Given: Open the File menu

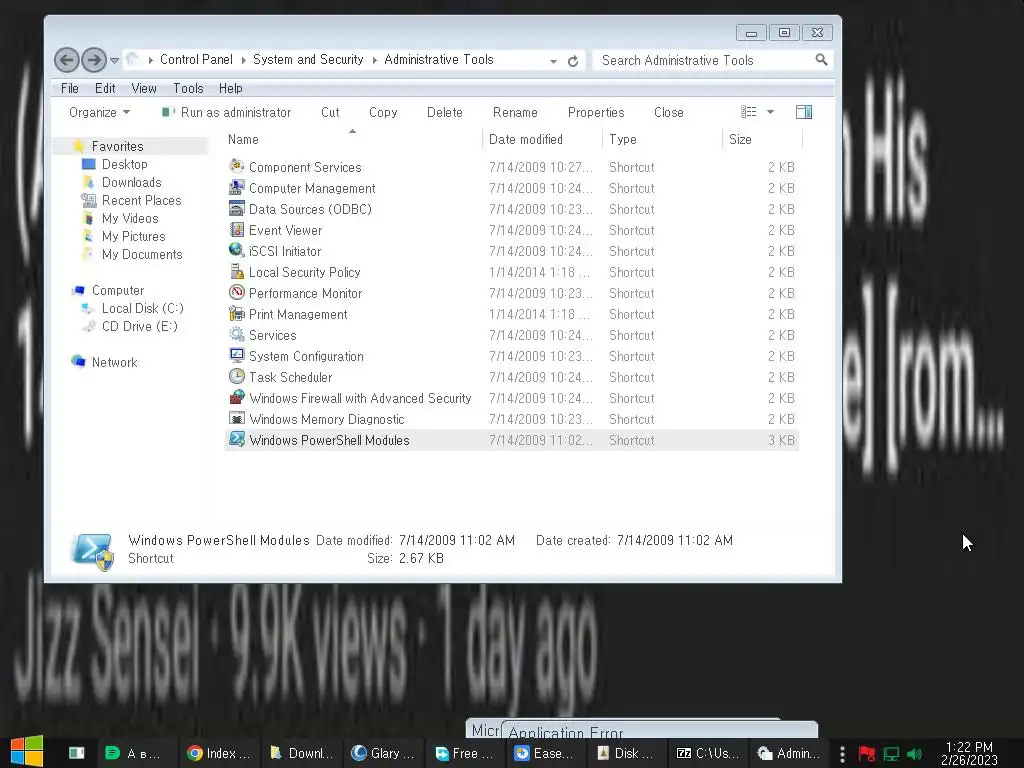Looking at the screenshot, I should 69,88.
